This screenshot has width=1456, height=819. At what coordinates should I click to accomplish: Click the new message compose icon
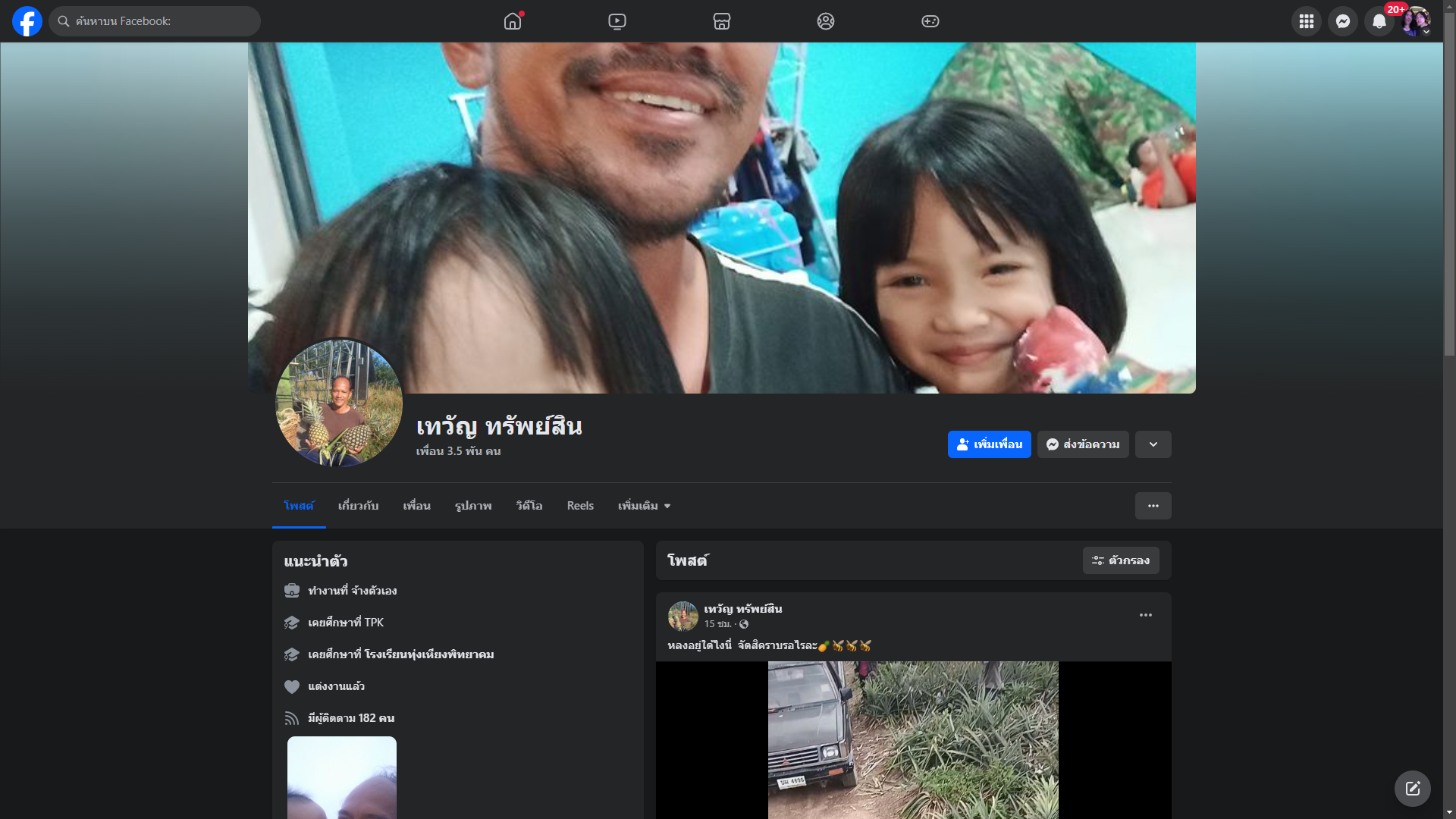[1412, 789]
